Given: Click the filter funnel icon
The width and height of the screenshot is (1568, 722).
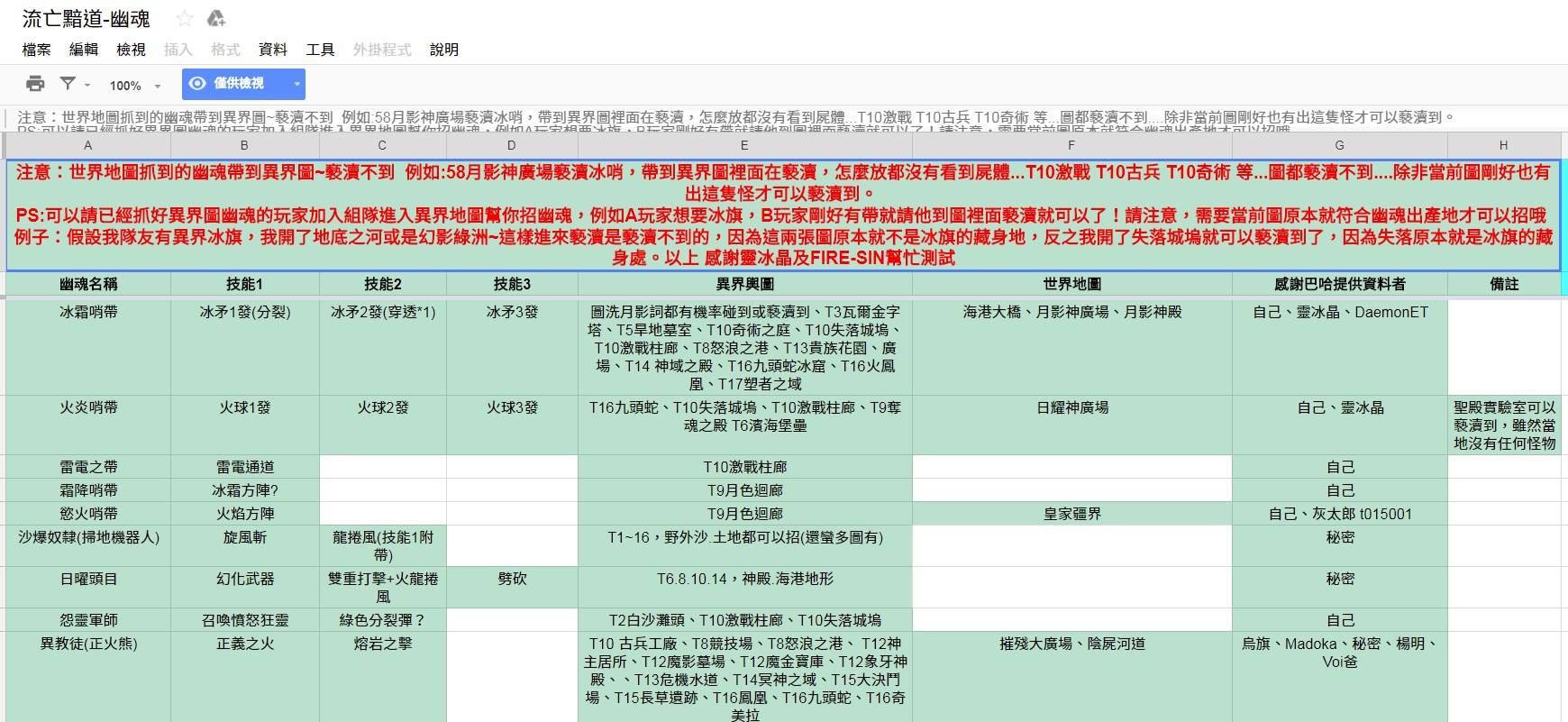Looking at the screenshot, I should [68, 84].
